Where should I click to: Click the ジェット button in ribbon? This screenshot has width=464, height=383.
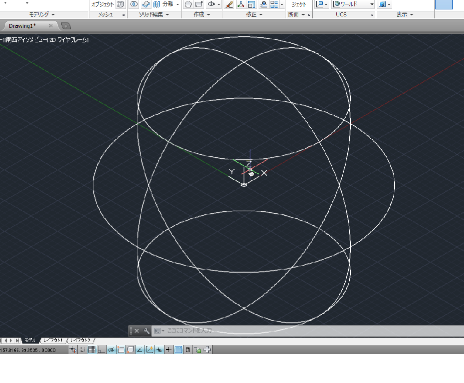299,4
